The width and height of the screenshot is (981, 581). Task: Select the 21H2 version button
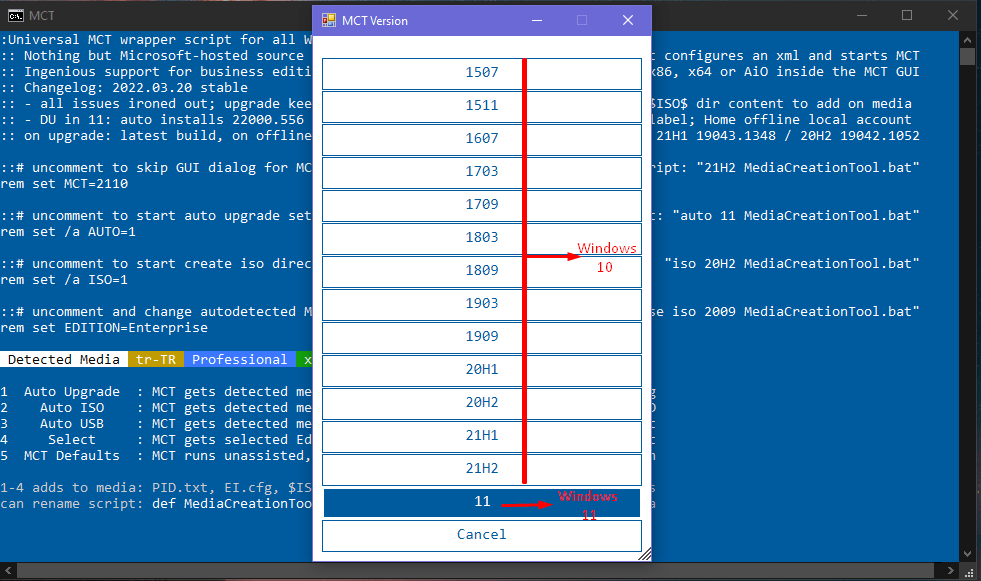(x=482, y=470)
